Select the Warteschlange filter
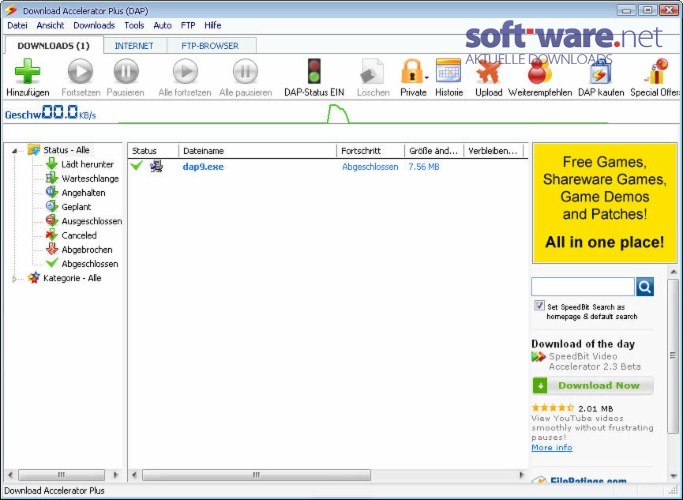 pyautogui.click(x=90, y=179)
